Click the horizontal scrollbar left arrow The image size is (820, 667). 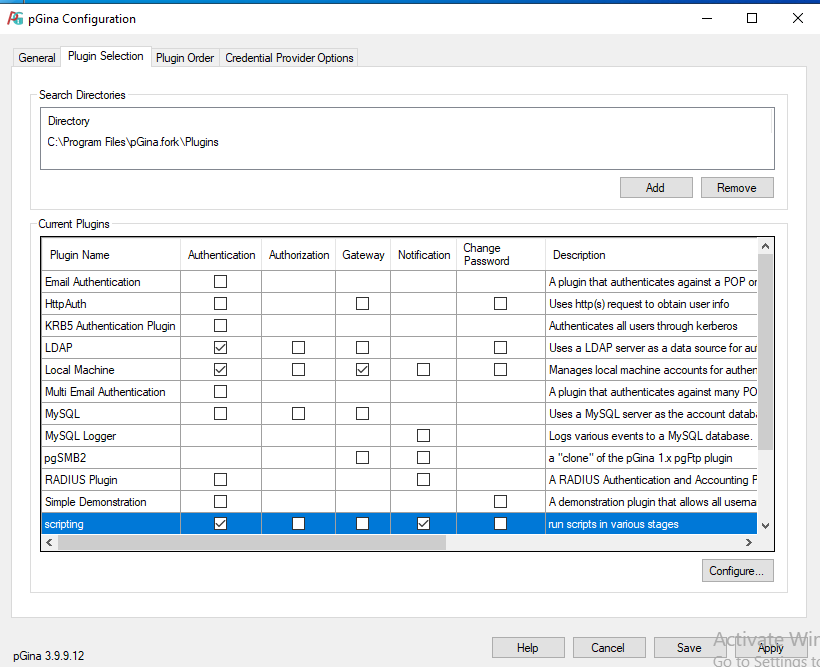(50, 542)
